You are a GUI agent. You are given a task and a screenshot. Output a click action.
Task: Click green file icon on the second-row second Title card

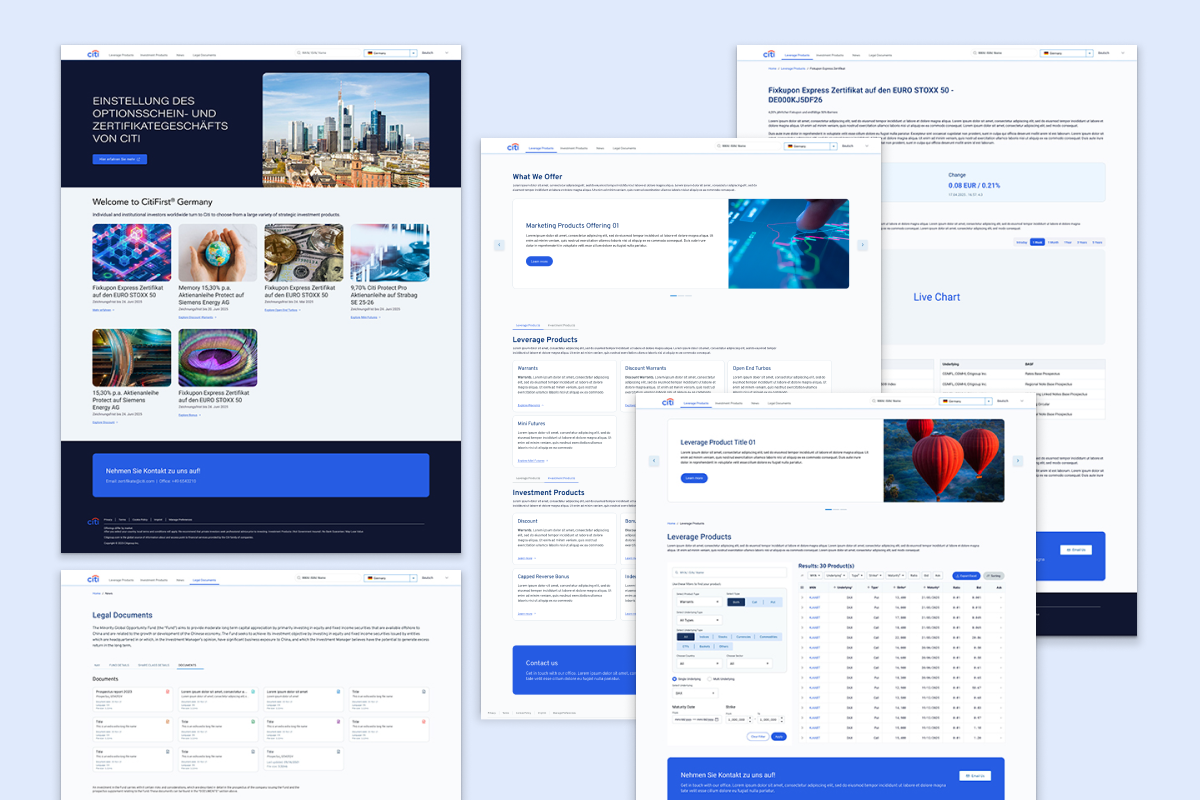253,722
